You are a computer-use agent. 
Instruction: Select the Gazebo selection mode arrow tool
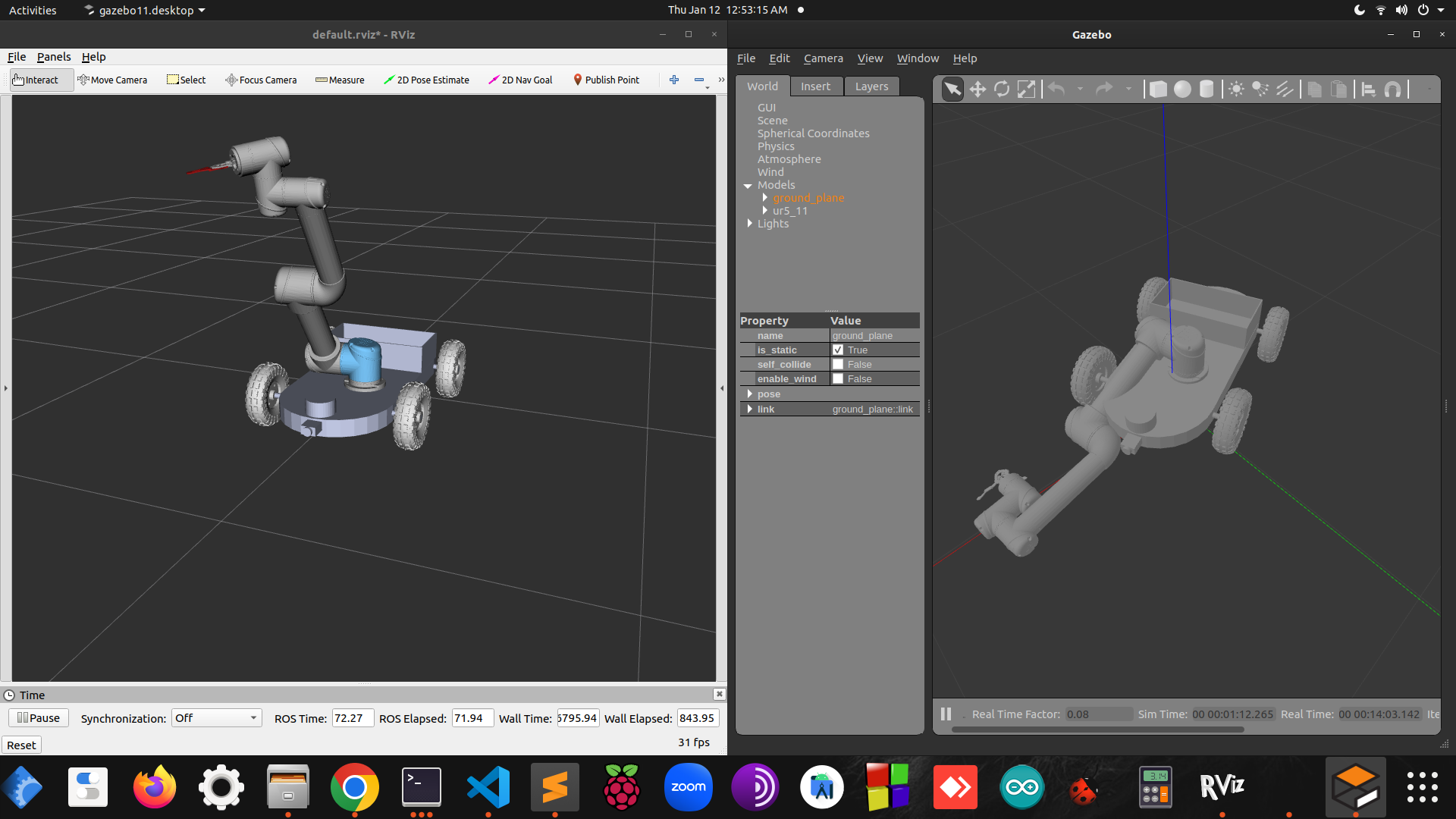(x=952, y=89)
